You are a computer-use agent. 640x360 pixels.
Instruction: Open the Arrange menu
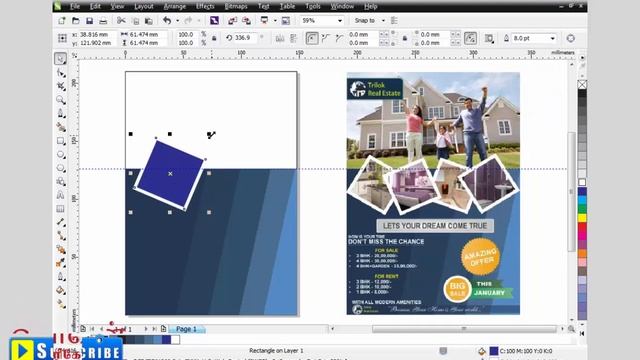click(x=174, y=6)
